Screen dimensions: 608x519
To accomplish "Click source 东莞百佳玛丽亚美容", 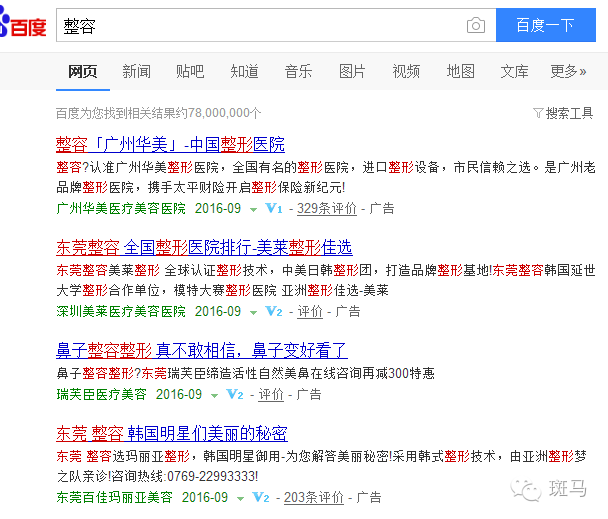I will click(x=114, y=497).
